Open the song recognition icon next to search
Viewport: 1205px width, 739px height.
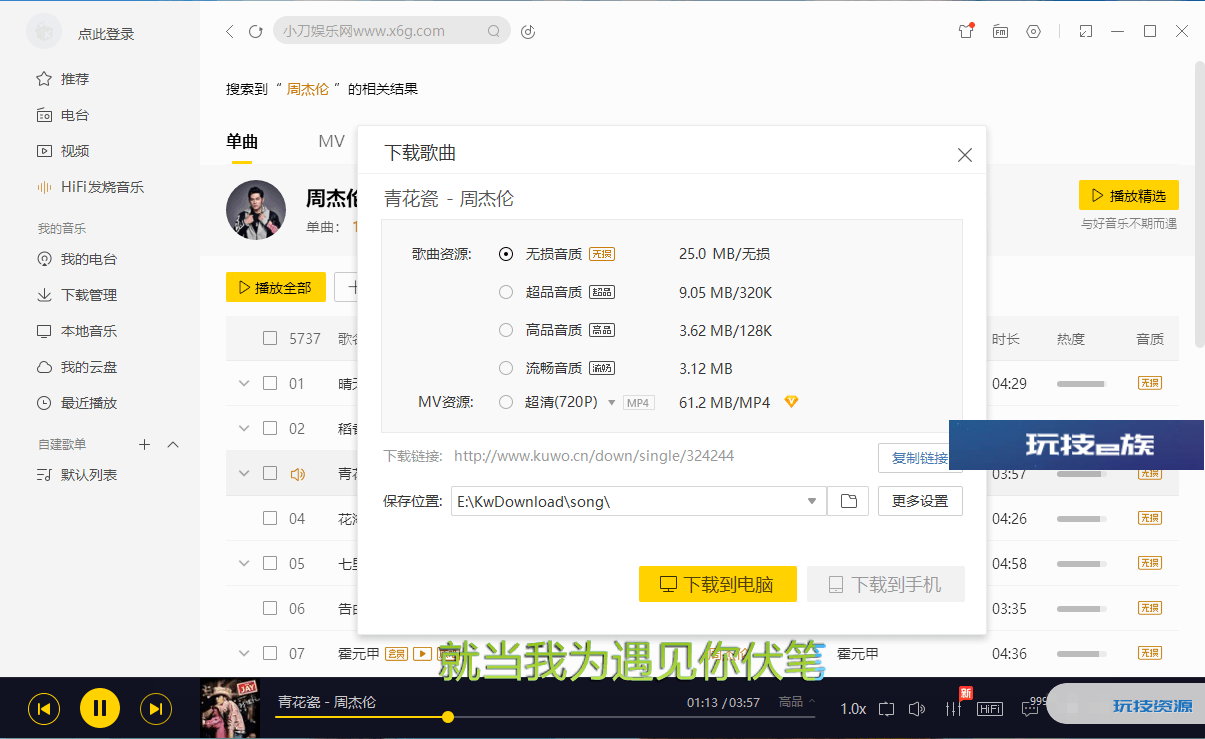tap(528, 31)
